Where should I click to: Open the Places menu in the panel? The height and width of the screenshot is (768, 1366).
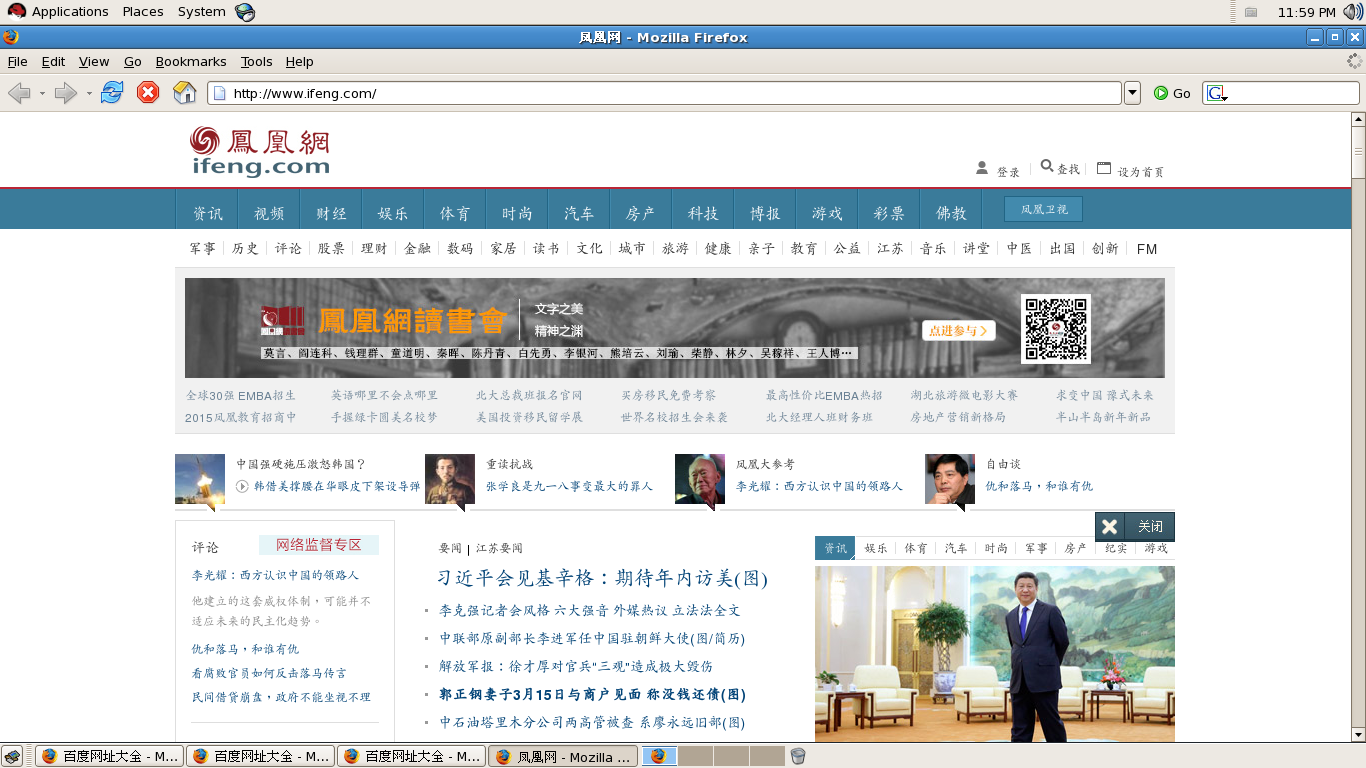coord(143,12)
